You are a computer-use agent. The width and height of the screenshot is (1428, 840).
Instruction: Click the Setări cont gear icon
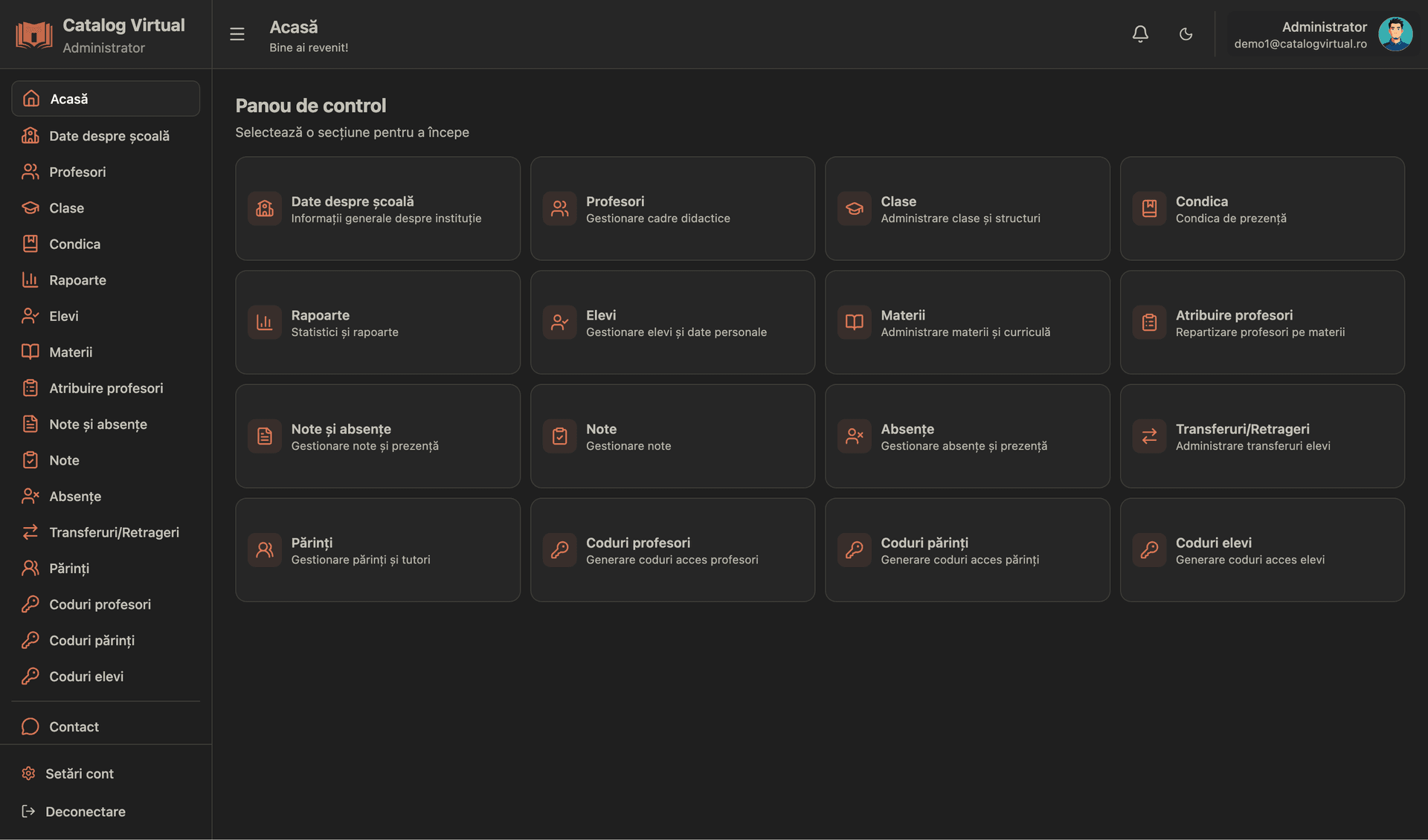(x=28, y=774)
